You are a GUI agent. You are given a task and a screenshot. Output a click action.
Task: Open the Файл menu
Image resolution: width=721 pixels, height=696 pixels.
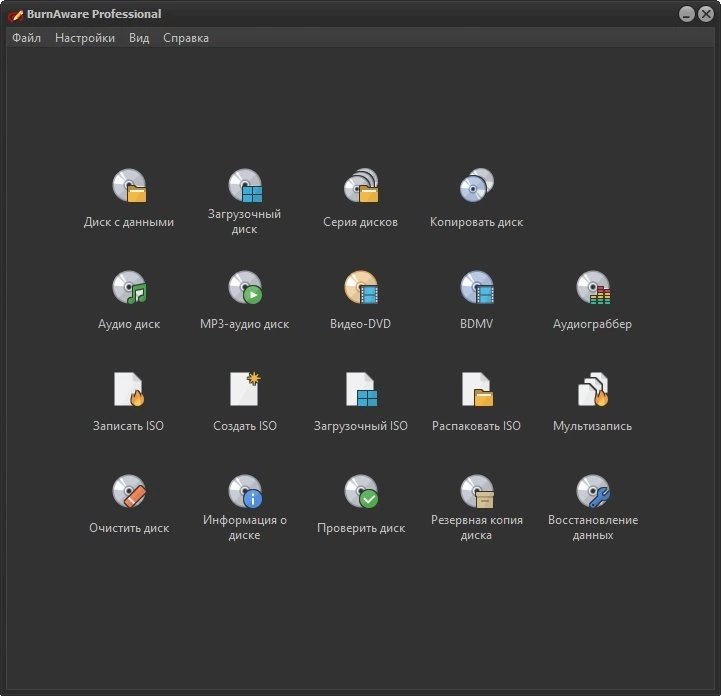pos(26,38)
